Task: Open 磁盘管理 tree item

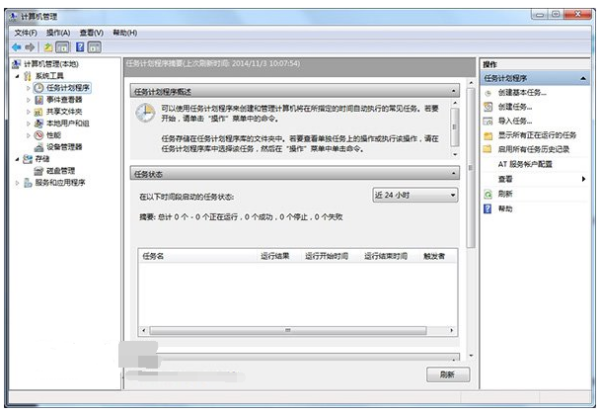Action: pyautogui.click(x=60, y=171)
